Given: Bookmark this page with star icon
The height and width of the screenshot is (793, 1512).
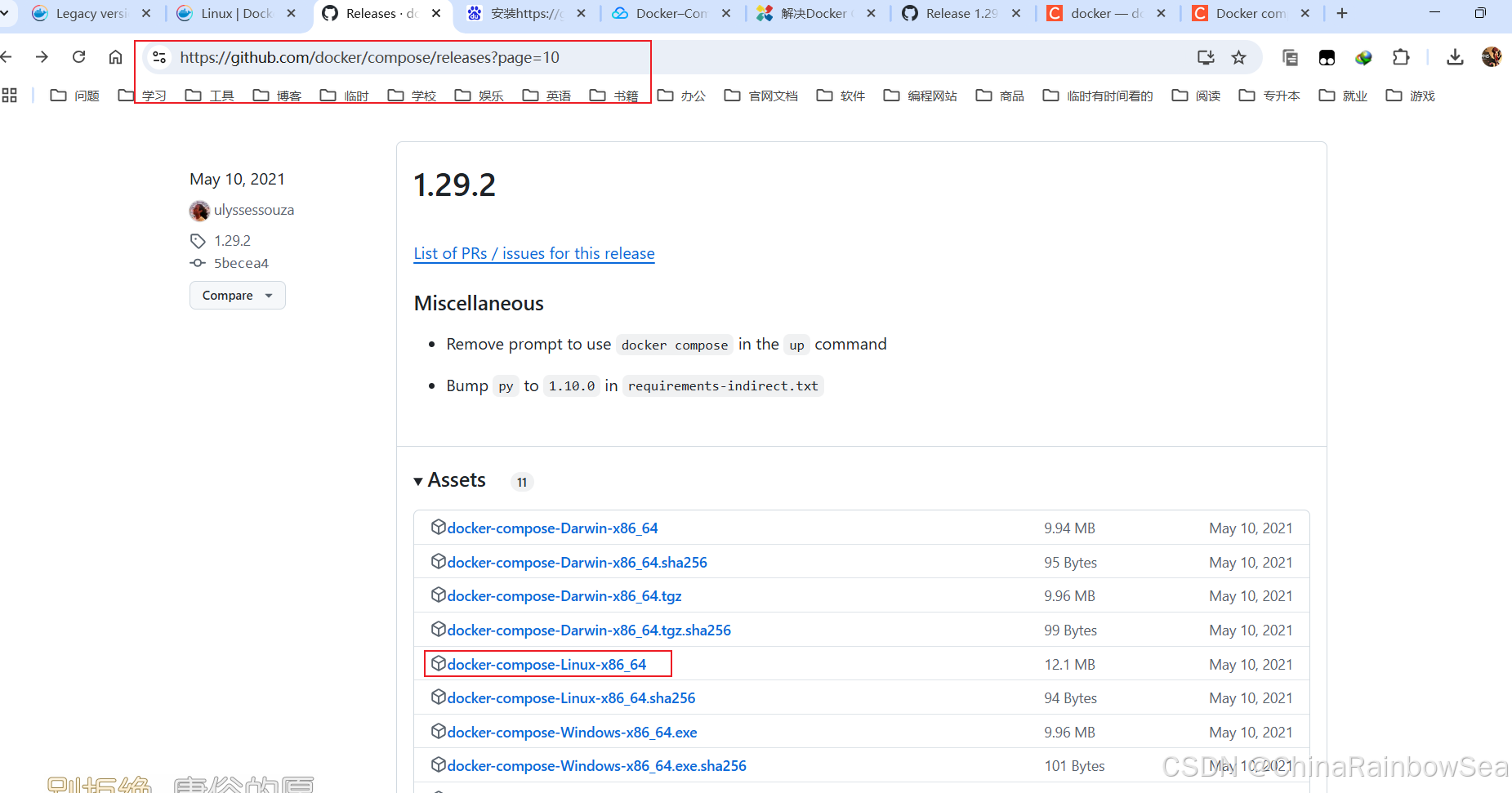Looking at the screenshot, I should (x=1238, y=57).
